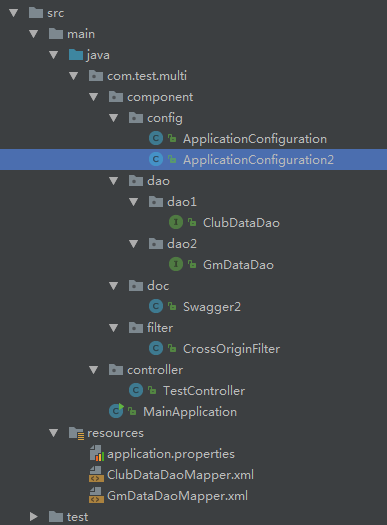The height and width of the screenshot is (525, 387).
Task: Click the doc package icon
Action: pos(136,286)
